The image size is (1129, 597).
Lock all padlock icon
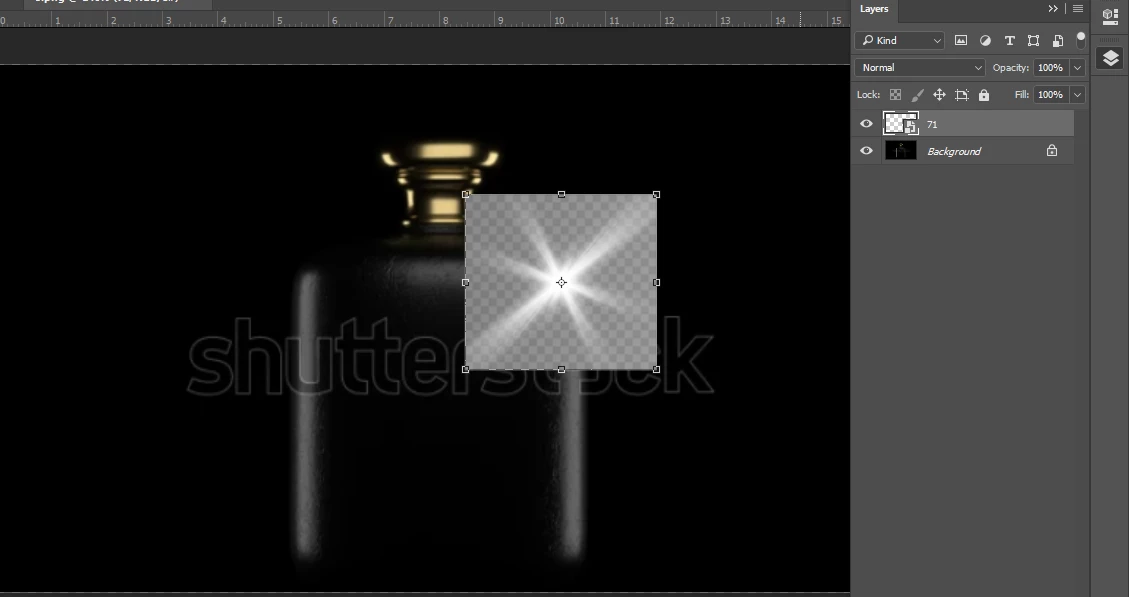984,94
